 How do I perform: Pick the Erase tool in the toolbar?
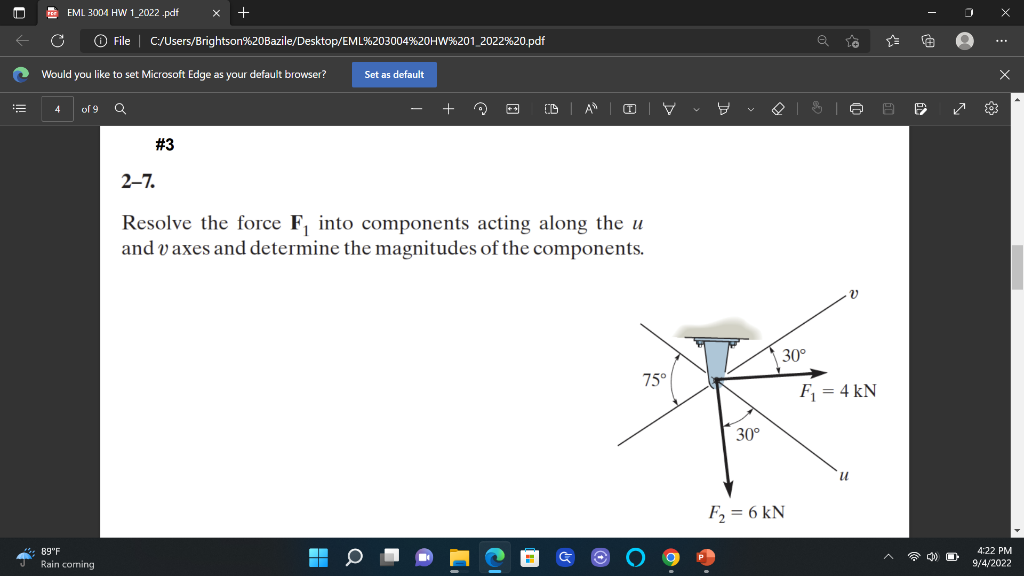[x=777, y=108]
